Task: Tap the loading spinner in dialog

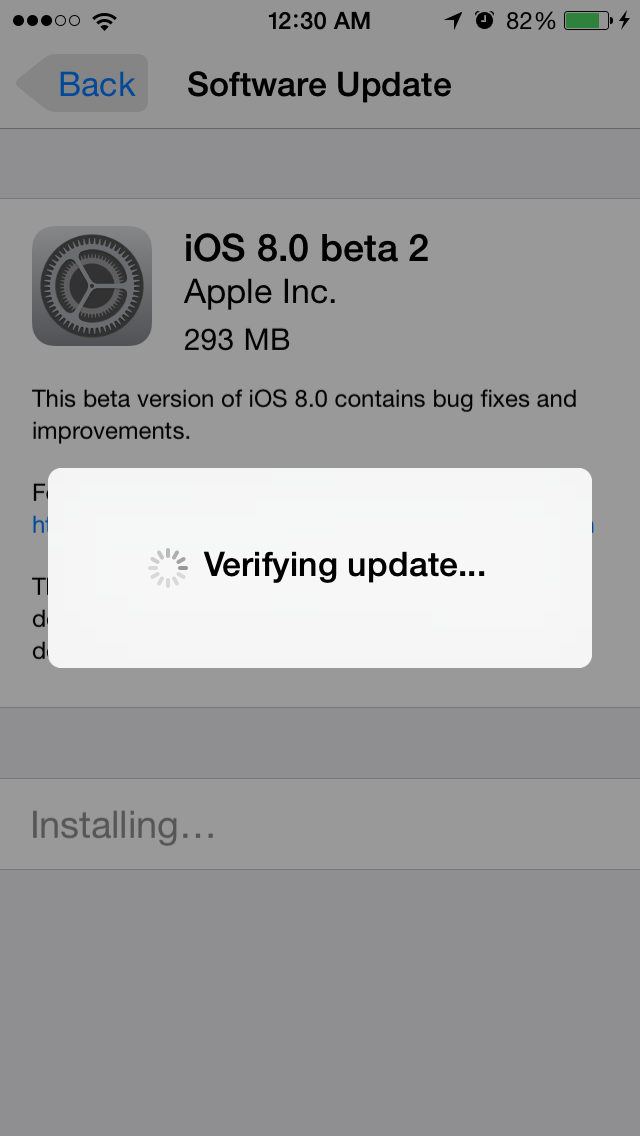Action: 168,567
